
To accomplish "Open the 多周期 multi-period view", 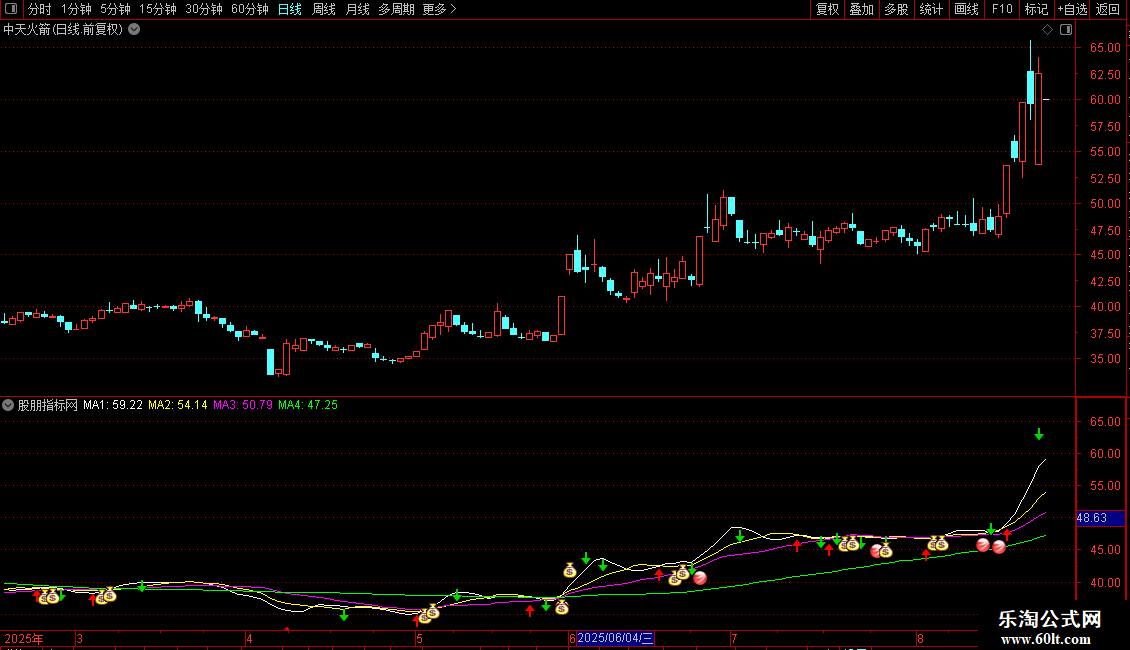I will coord(396,9).
